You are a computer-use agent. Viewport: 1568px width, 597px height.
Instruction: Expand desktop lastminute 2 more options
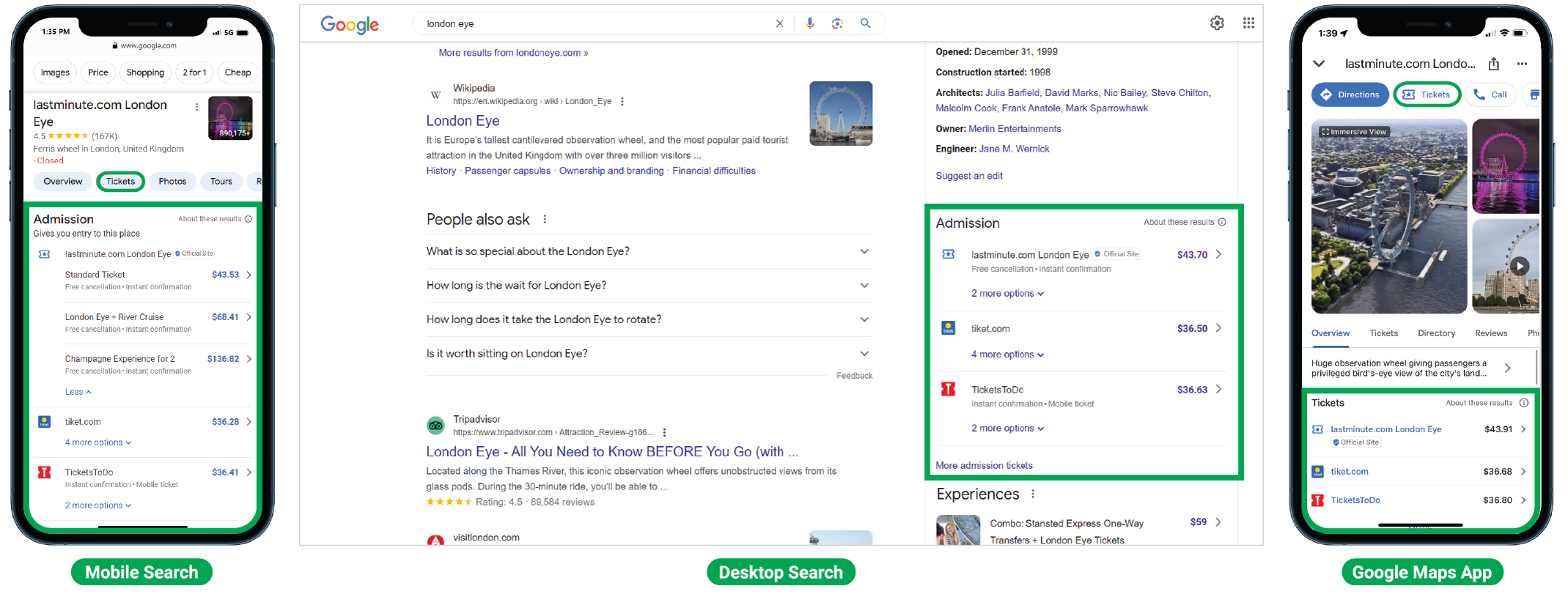pyautogui.click(x=1007, y=294)
